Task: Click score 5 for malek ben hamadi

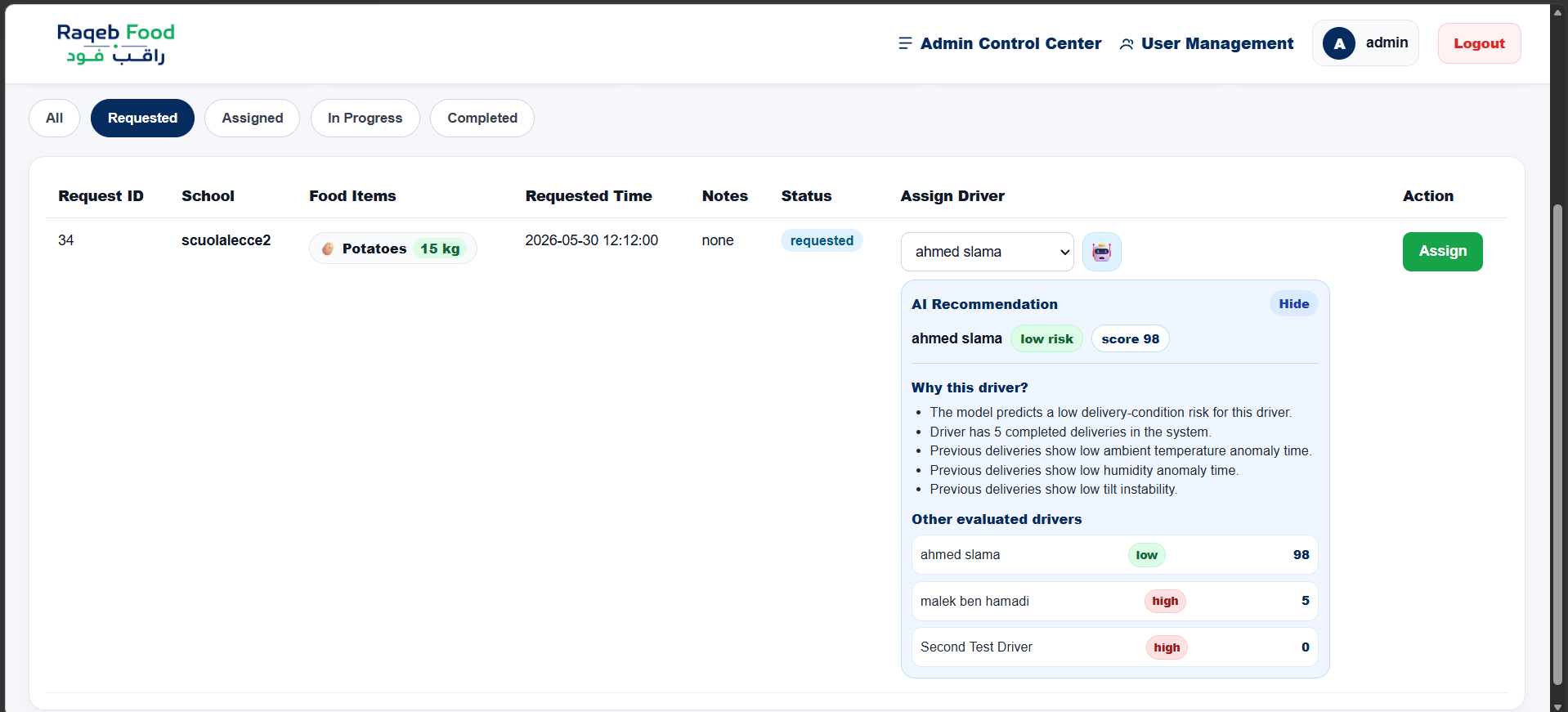Action: (x=1305, y=601)
